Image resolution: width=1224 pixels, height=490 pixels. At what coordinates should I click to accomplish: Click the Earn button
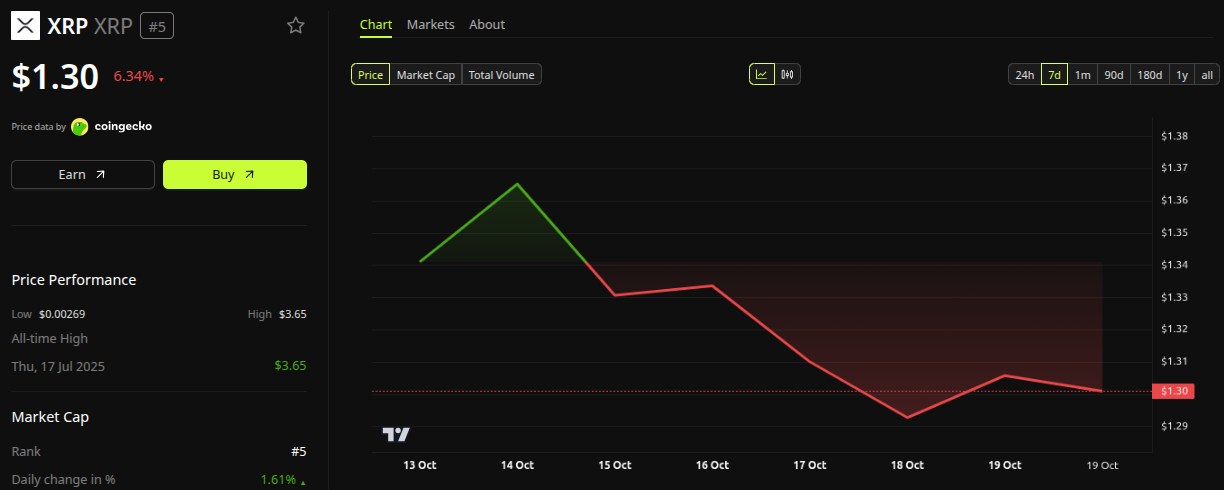[83, 174]
